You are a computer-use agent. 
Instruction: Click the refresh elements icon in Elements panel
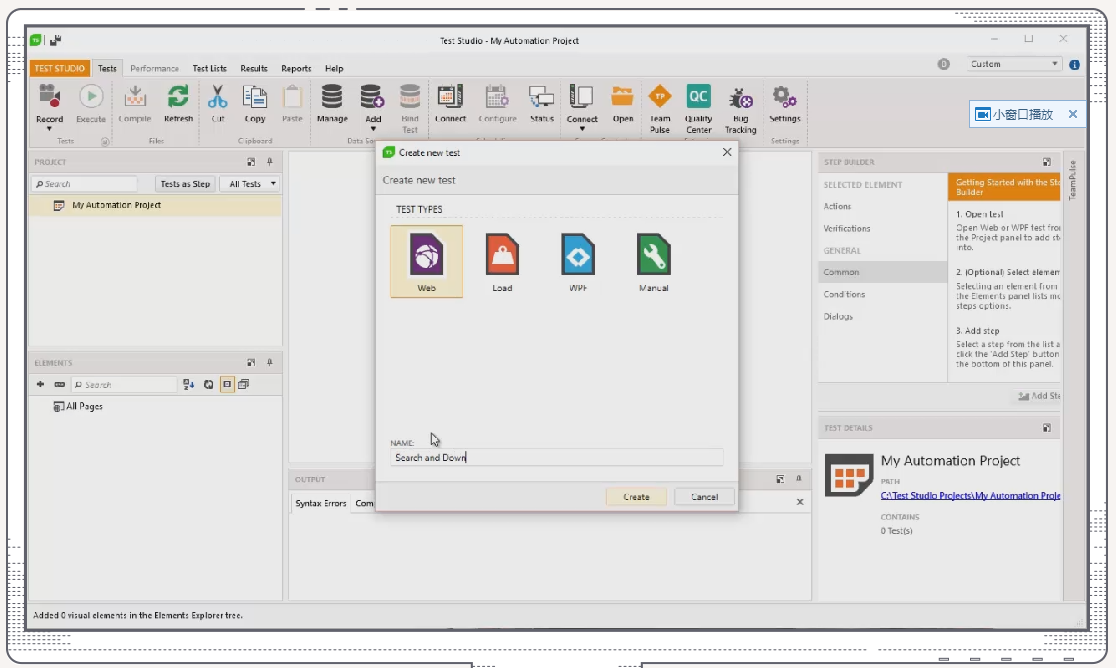209,384
